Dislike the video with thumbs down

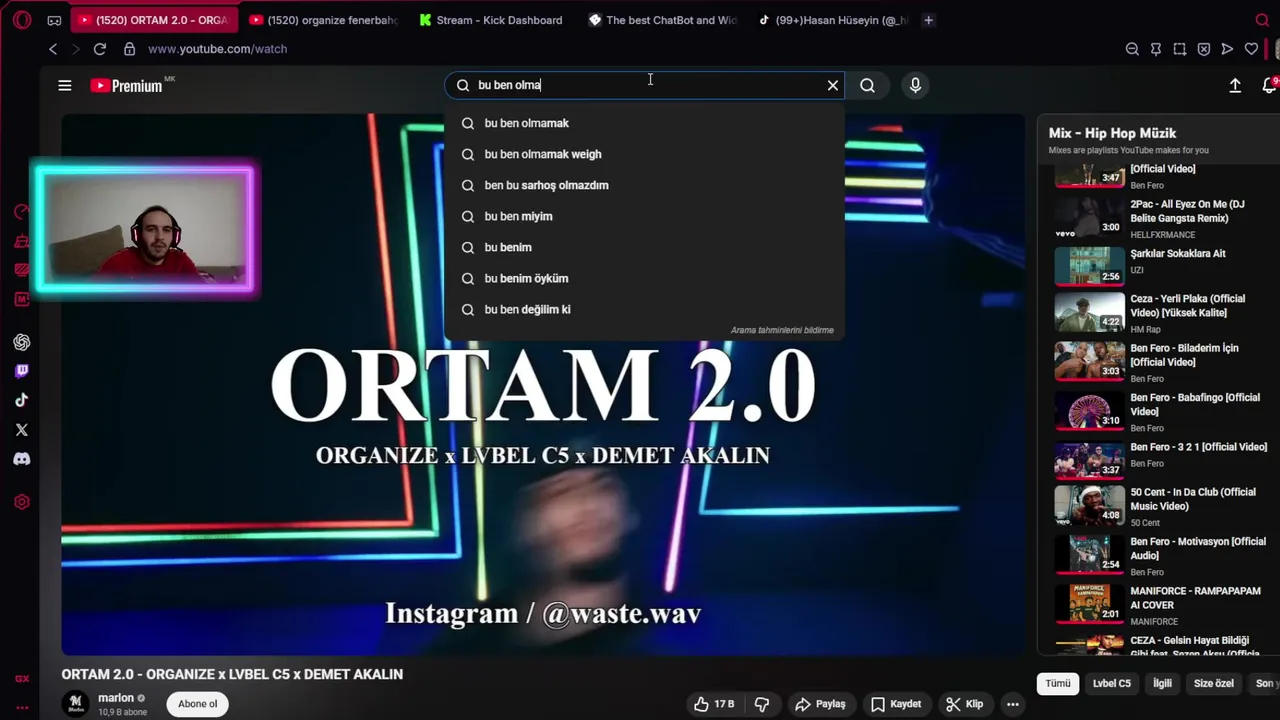coord(762,704)
